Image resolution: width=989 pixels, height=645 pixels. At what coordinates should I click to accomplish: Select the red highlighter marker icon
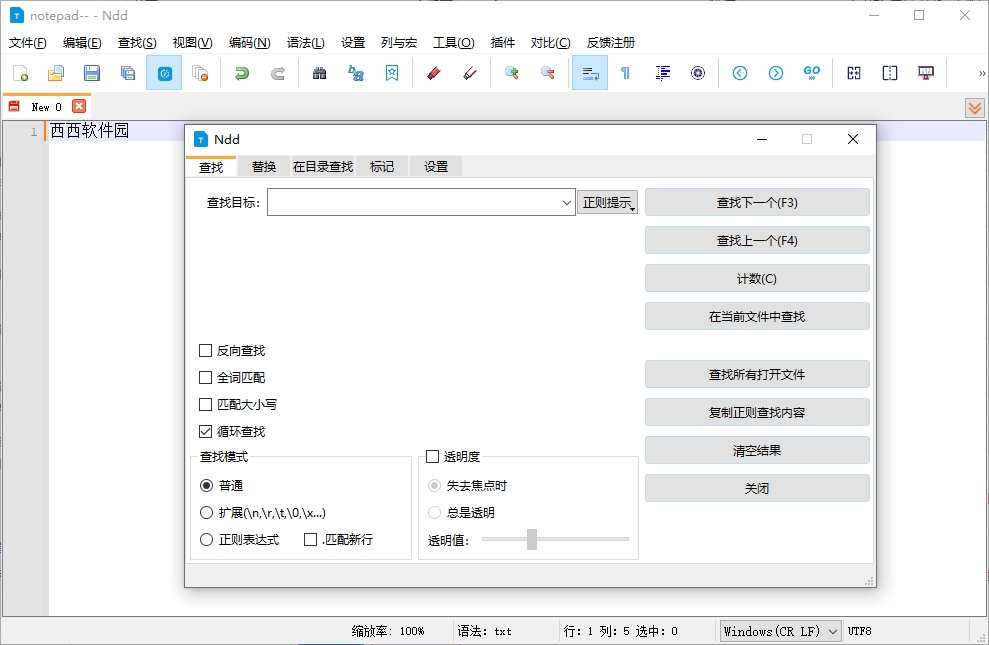[x=433, y=73]
